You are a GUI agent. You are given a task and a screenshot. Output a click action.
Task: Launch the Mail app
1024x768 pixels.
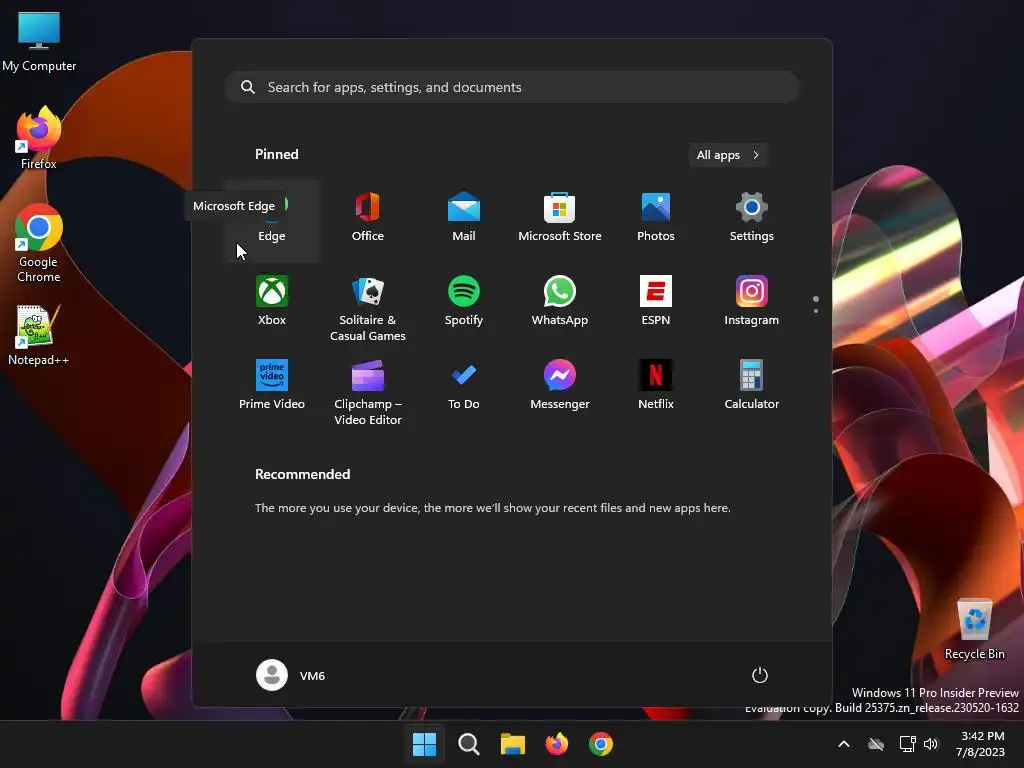[464, 219]
